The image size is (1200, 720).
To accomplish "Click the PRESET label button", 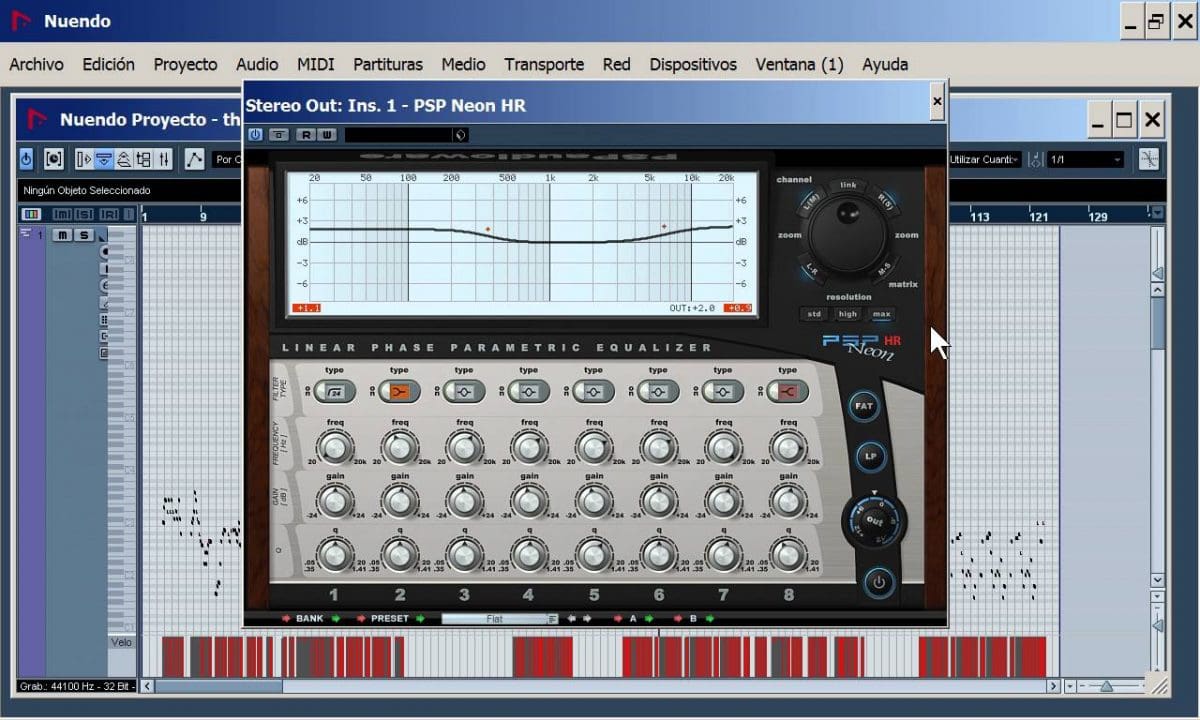I will pos(390,619).
